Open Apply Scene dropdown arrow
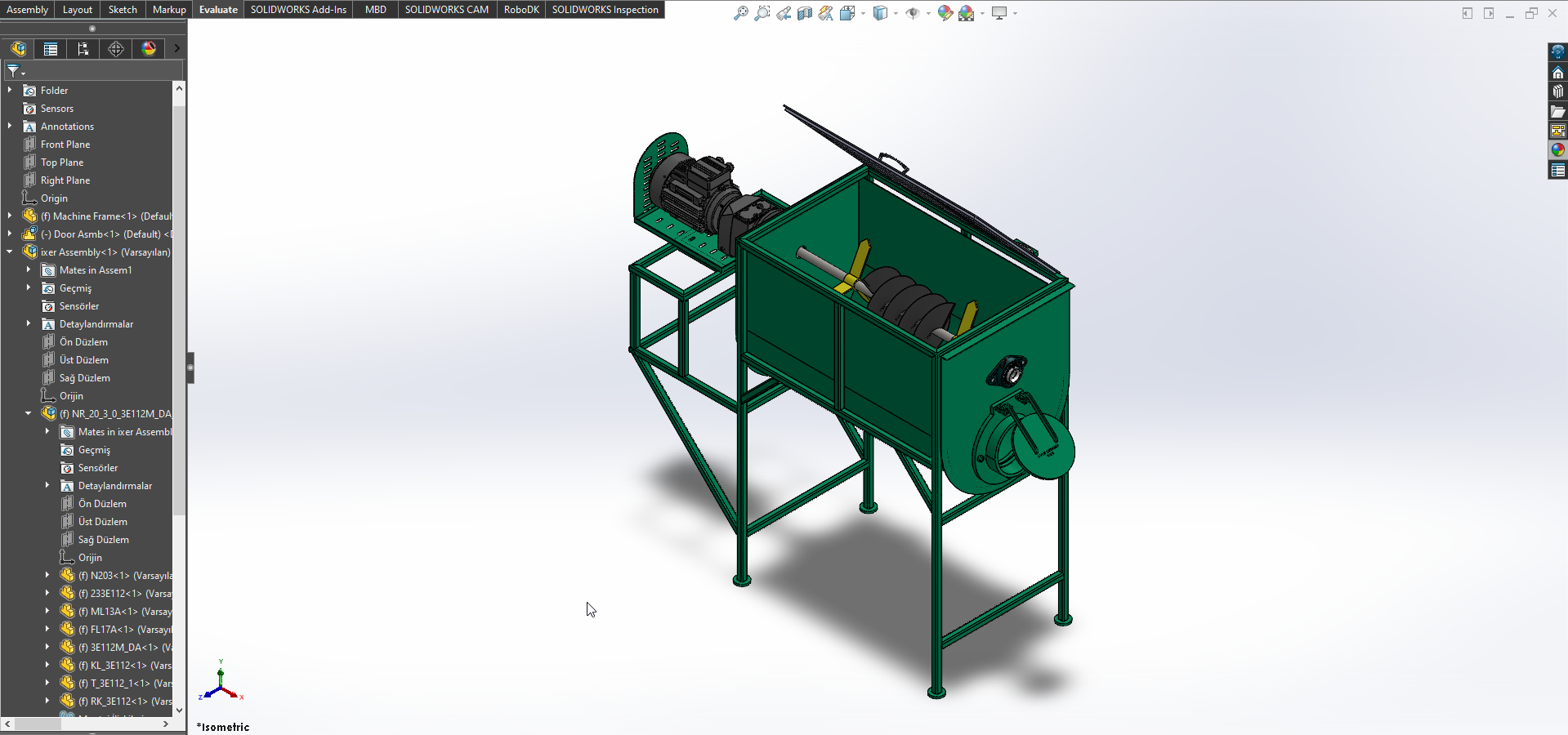 pos(982,13)
